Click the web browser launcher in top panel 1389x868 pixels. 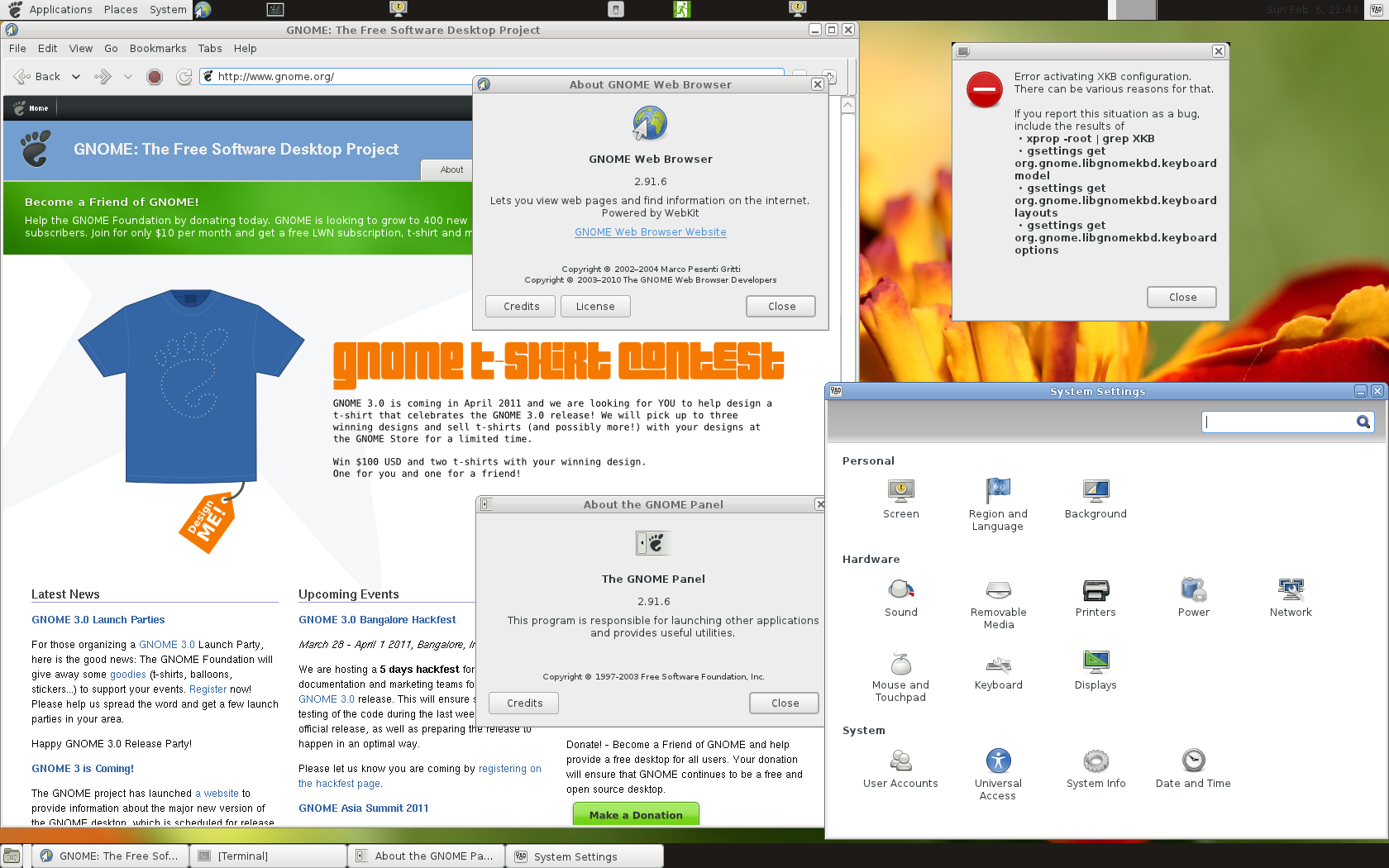click(x=203, y=10)
